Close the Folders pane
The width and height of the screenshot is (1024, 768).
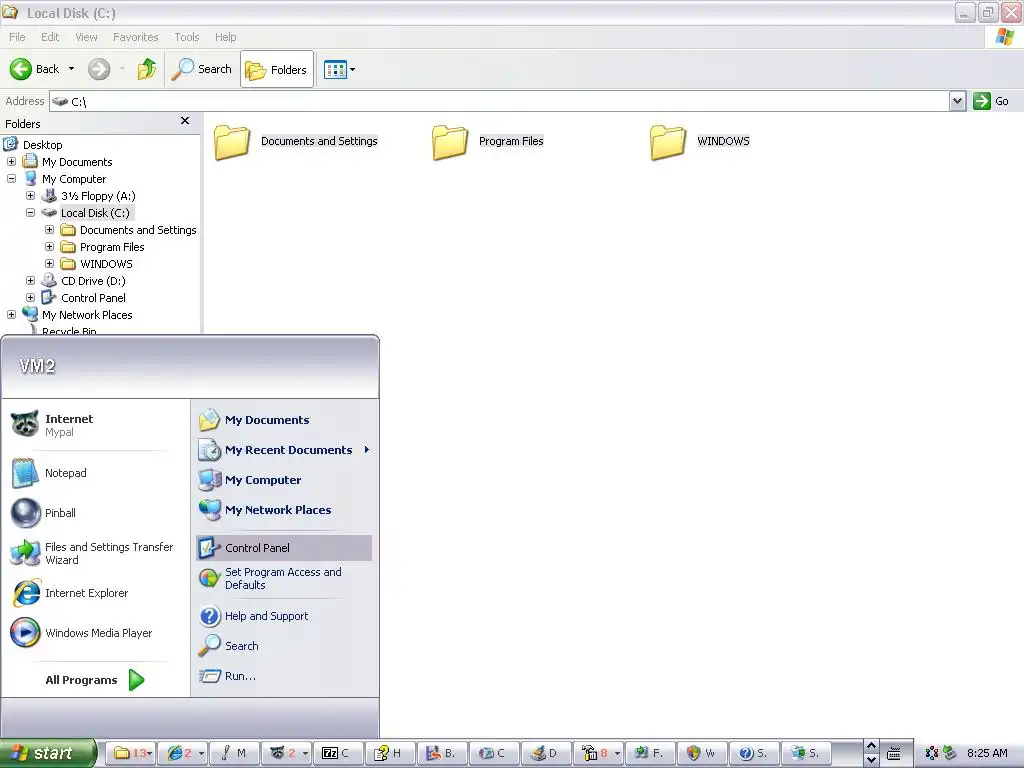(185, 121)
